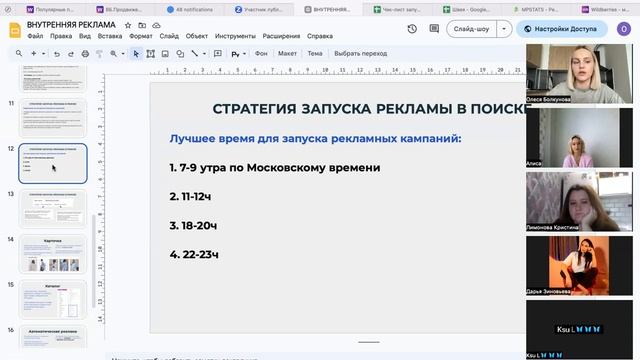The image size is (640, 360).
Task: Select the Ksu L participant video tile
Action: pos(579,330)
